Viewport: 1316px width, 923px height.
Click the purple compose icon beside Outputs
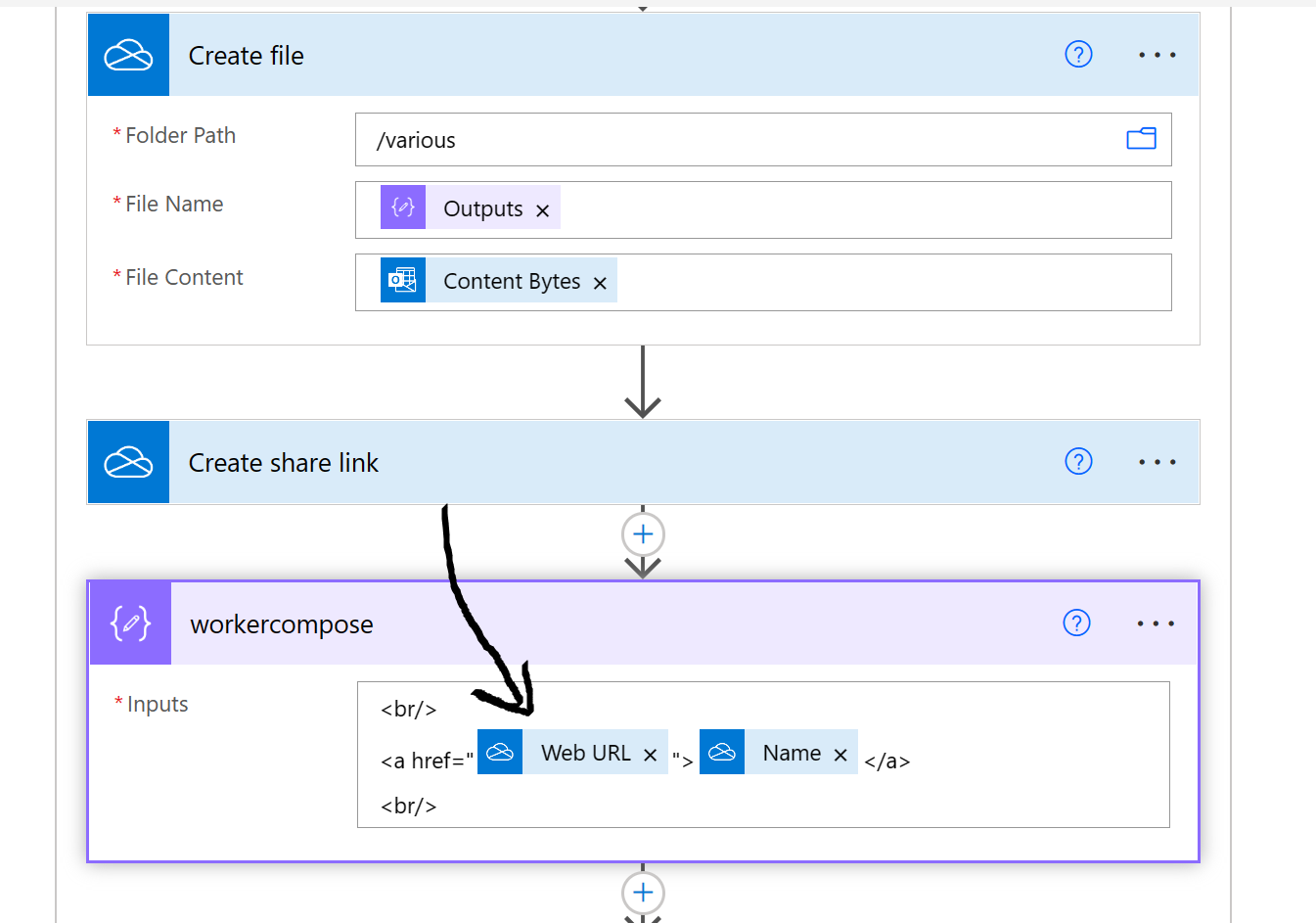403,208
